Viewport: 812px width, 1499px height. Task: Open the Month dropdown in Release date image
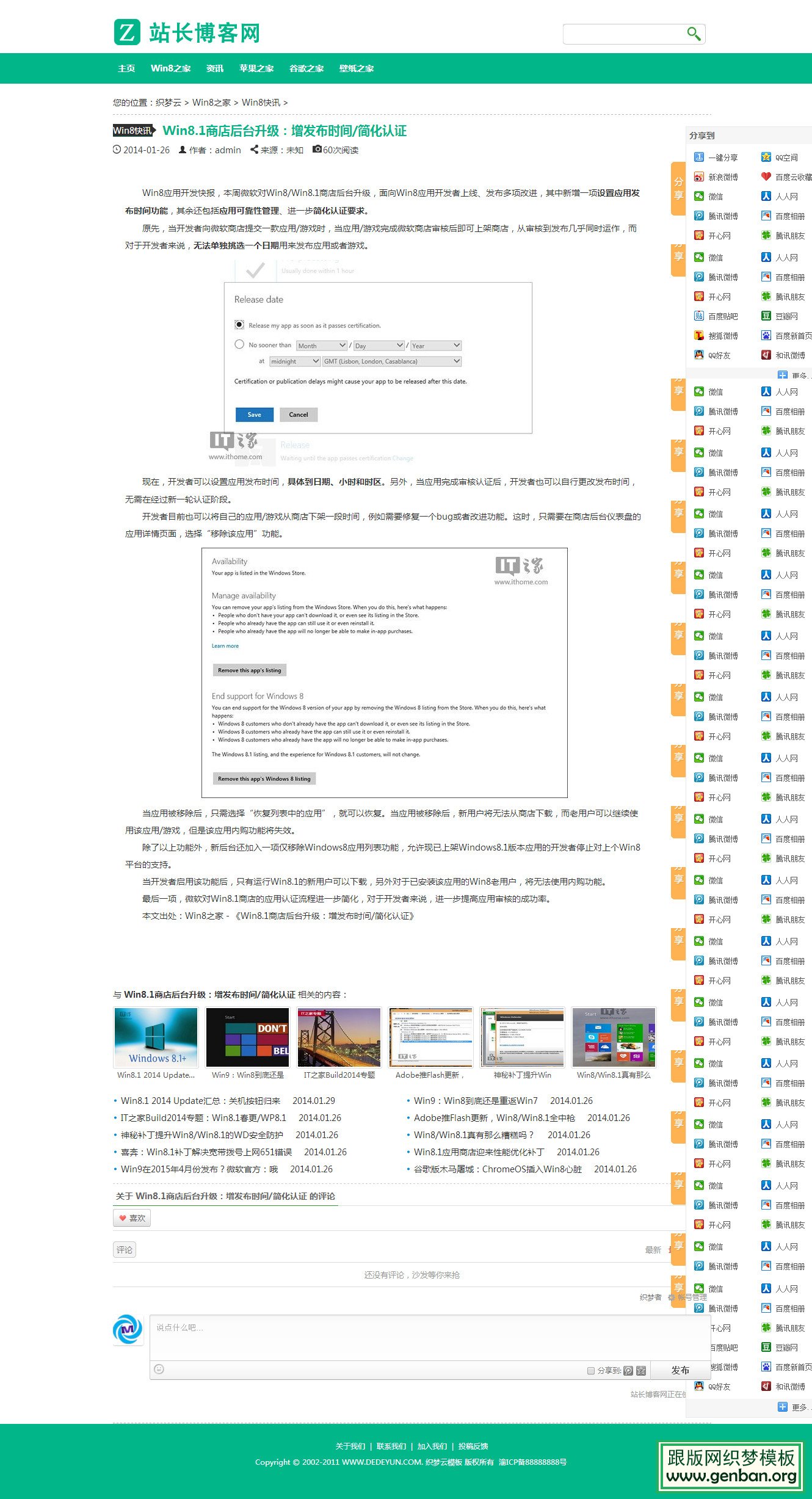pos(322,346)
